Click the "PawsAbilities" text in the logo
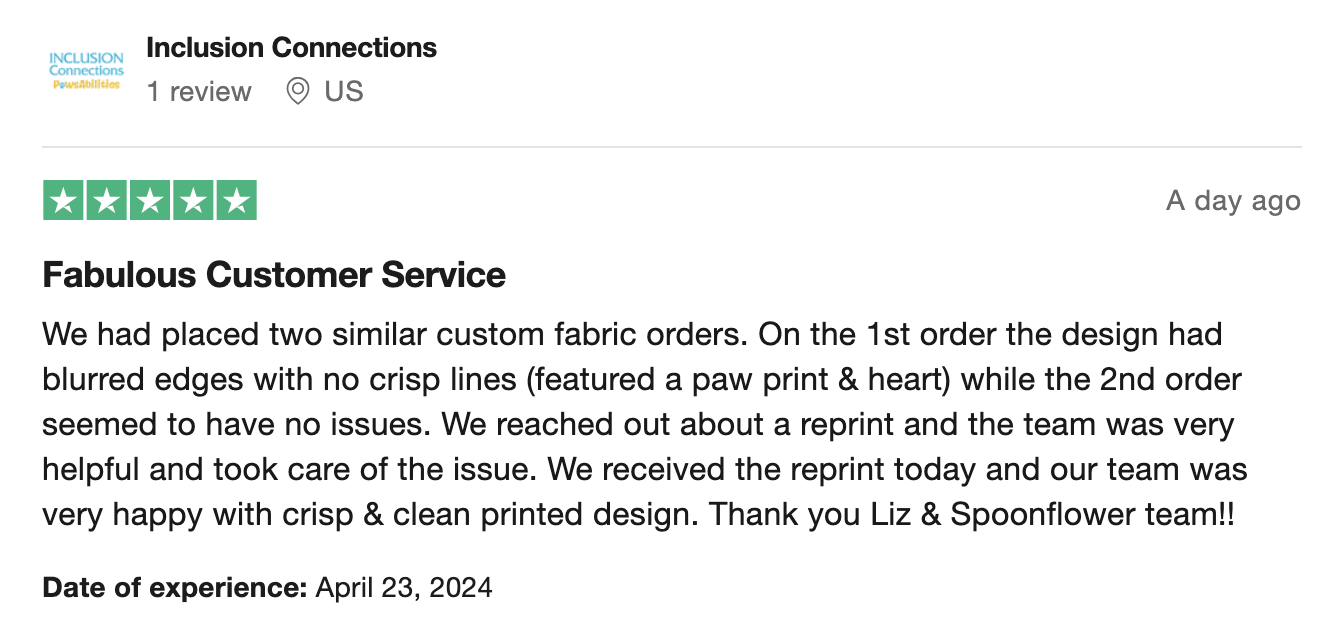This screenshot has height=625, width=1332. (86, 84)
